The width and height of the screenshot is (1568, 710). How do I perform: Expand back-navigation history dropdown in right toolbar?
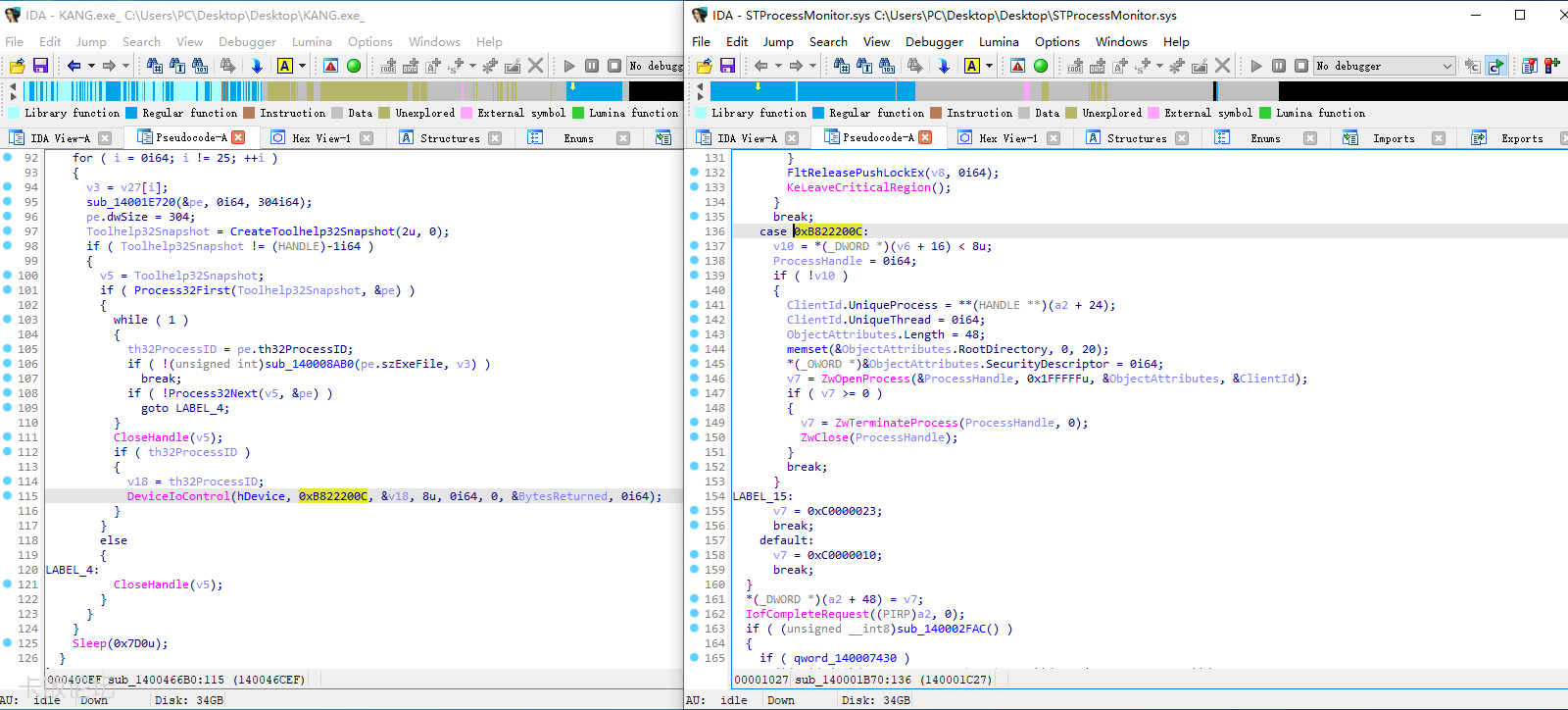[778, 66]
